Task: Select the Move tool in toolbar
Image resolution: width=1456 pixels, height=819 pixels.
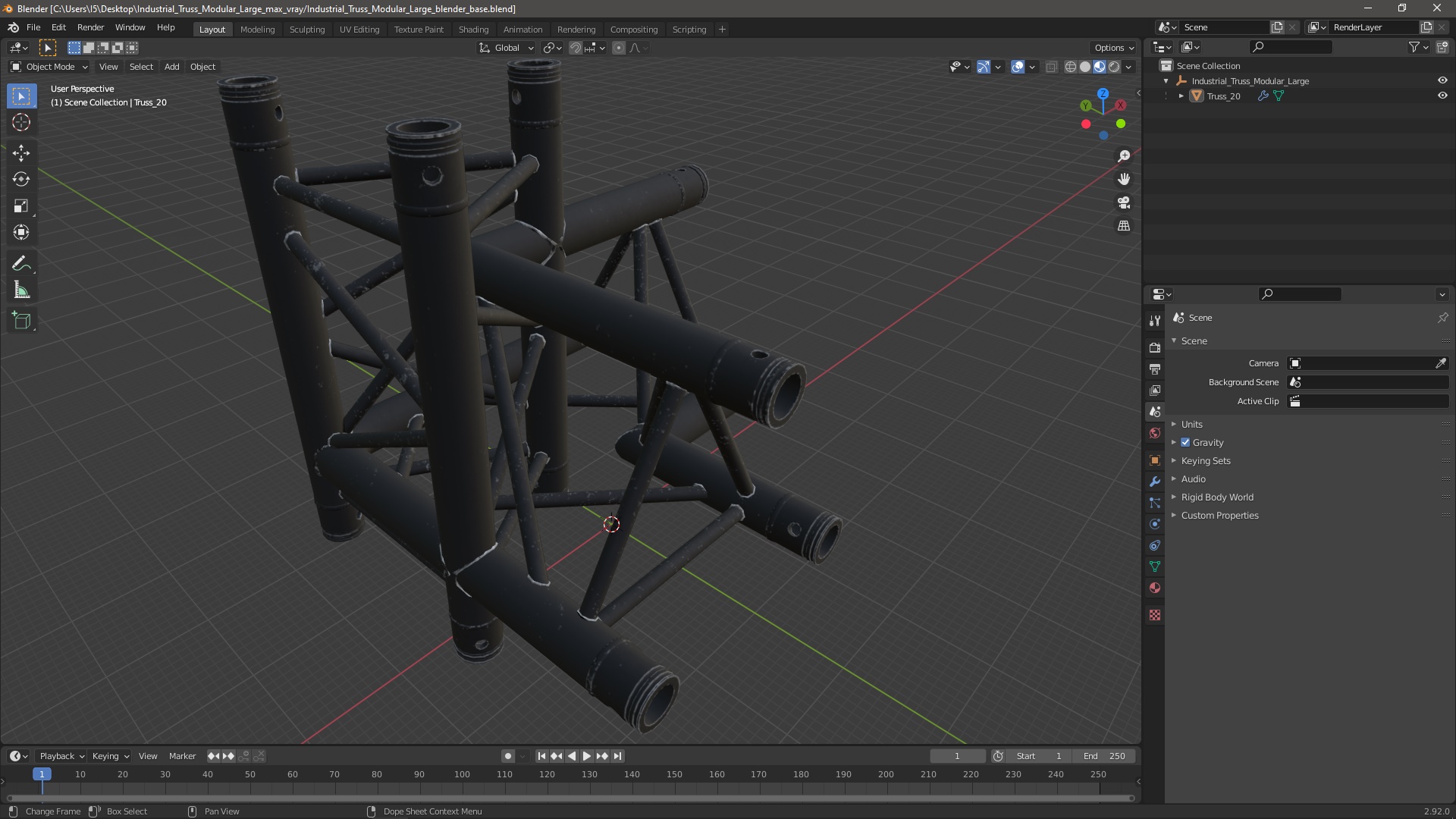Action: (x=21, y=153)
